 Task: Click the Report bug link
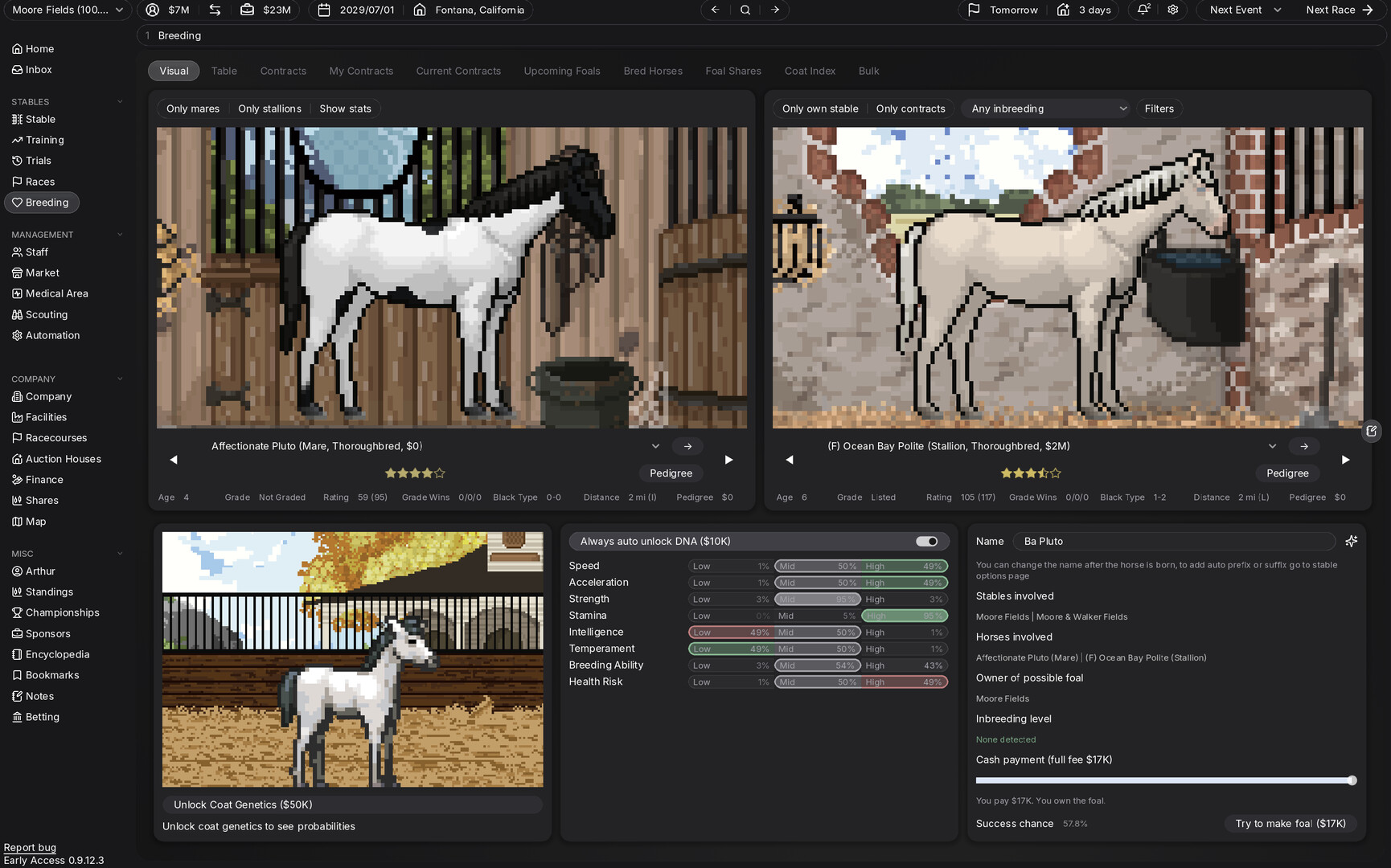[x=30, y=847]
